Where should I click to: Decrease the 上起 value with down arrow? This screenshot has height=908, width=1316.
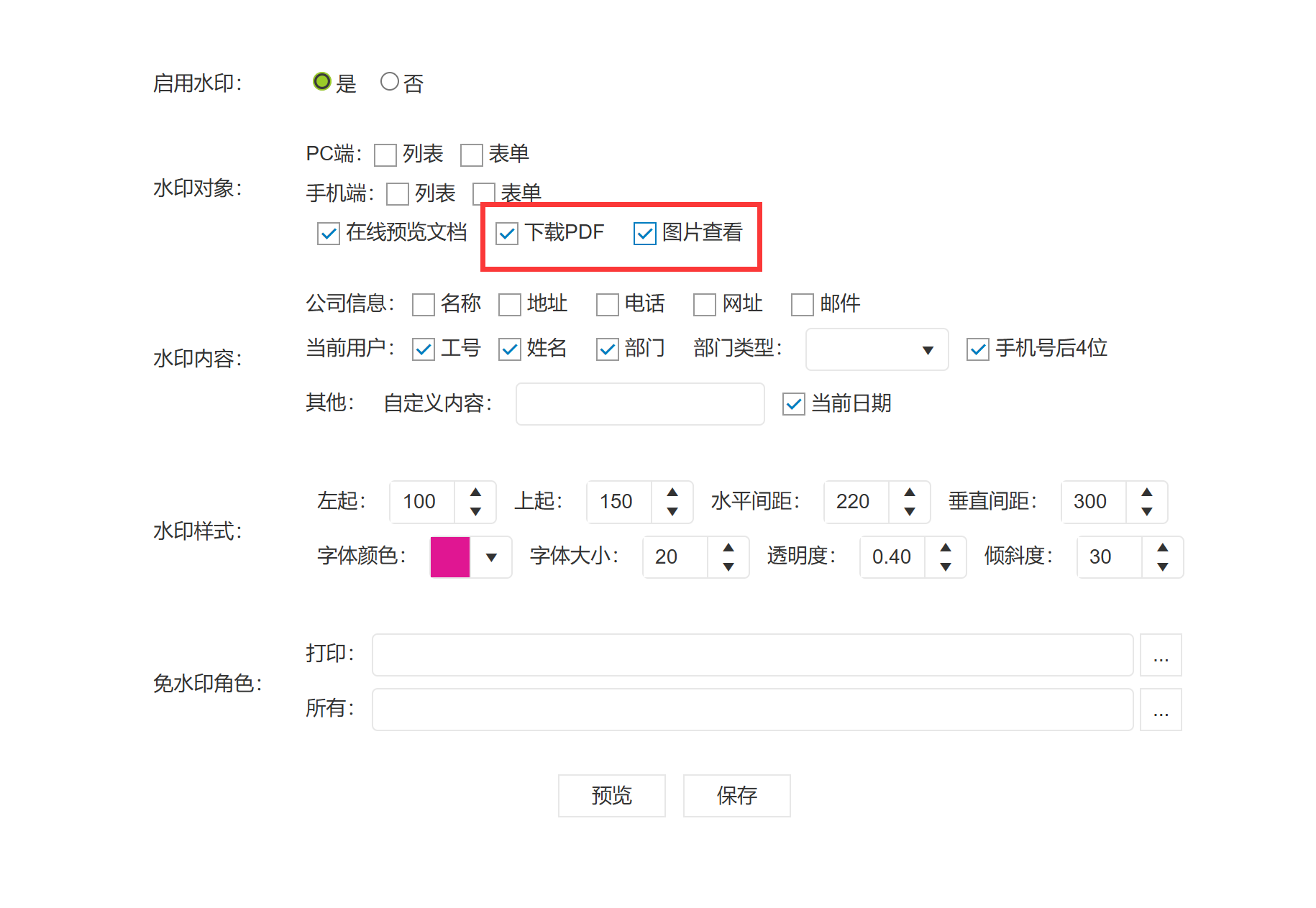tap(672, 511)
